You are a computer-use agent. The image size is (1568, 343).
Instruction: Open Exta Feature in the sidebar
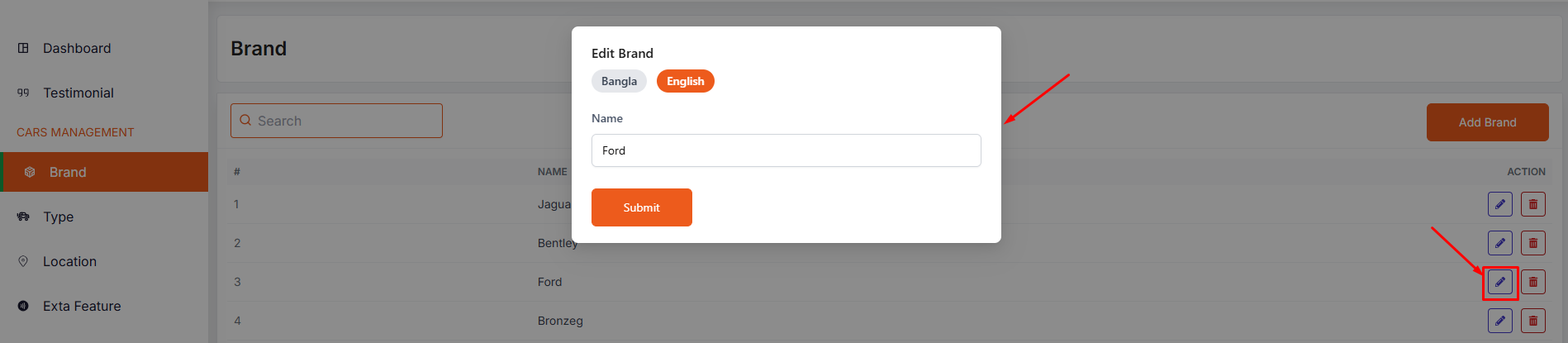click(x=82, y=306)
